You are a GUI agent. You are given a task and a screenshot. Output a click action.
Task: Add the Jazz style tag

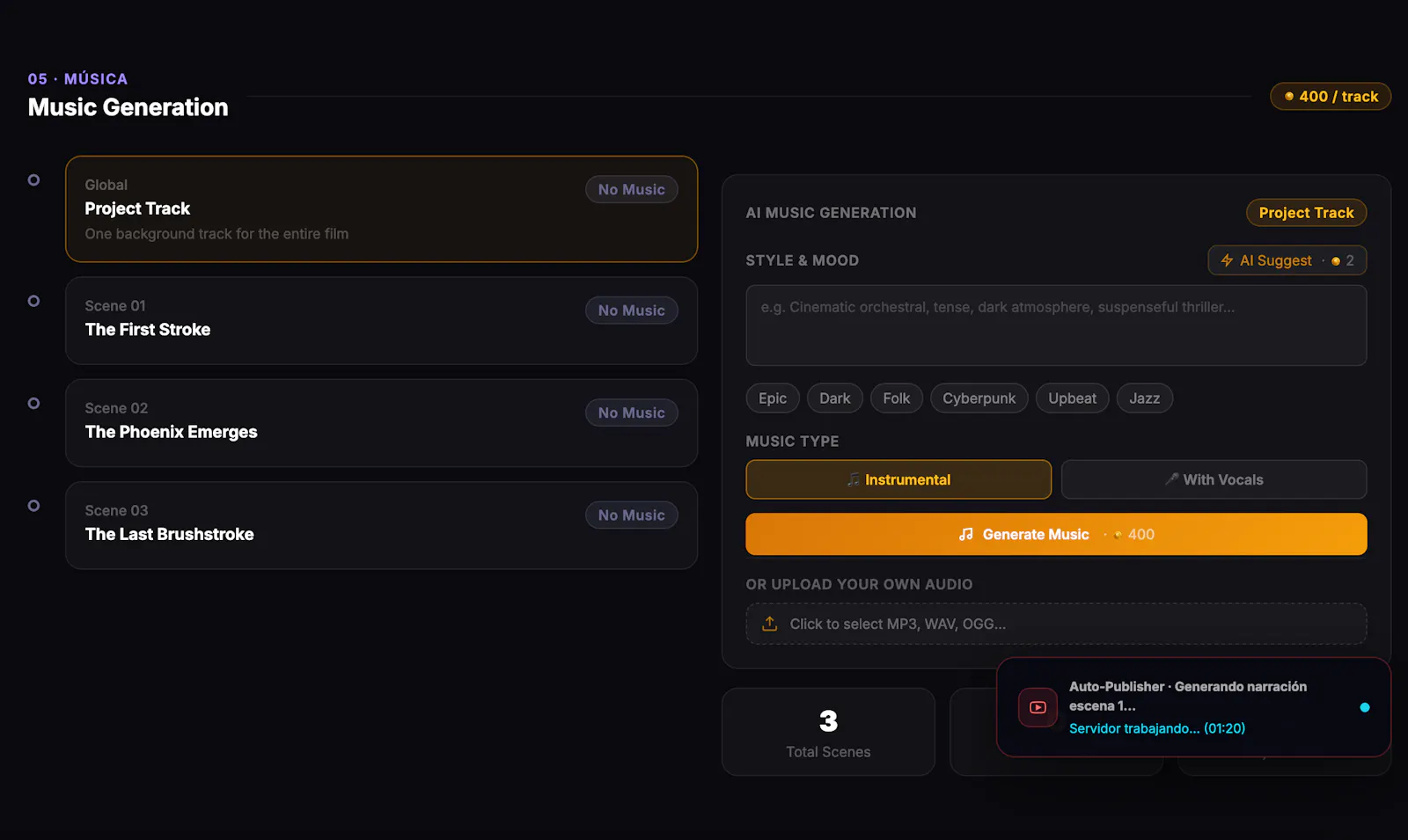[1145, 398]
